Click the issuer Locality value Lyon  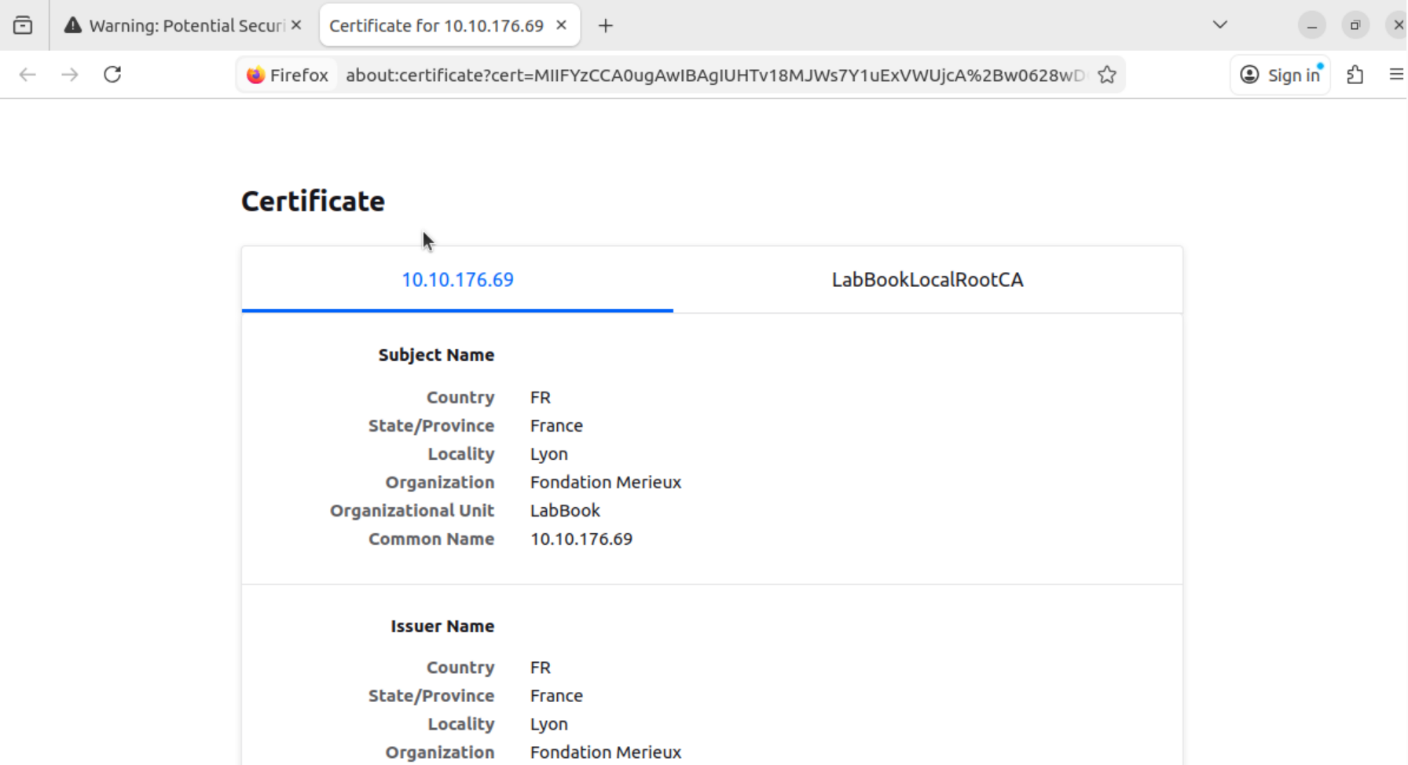pos(549,724)
